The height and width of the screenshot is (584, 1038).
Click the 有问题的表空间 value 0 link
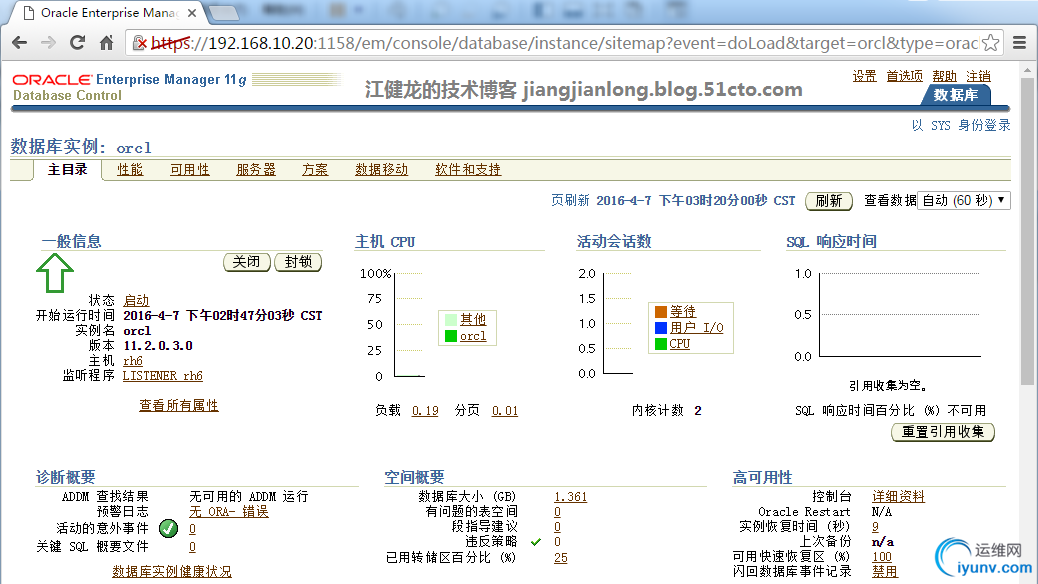tap(557, 512)
